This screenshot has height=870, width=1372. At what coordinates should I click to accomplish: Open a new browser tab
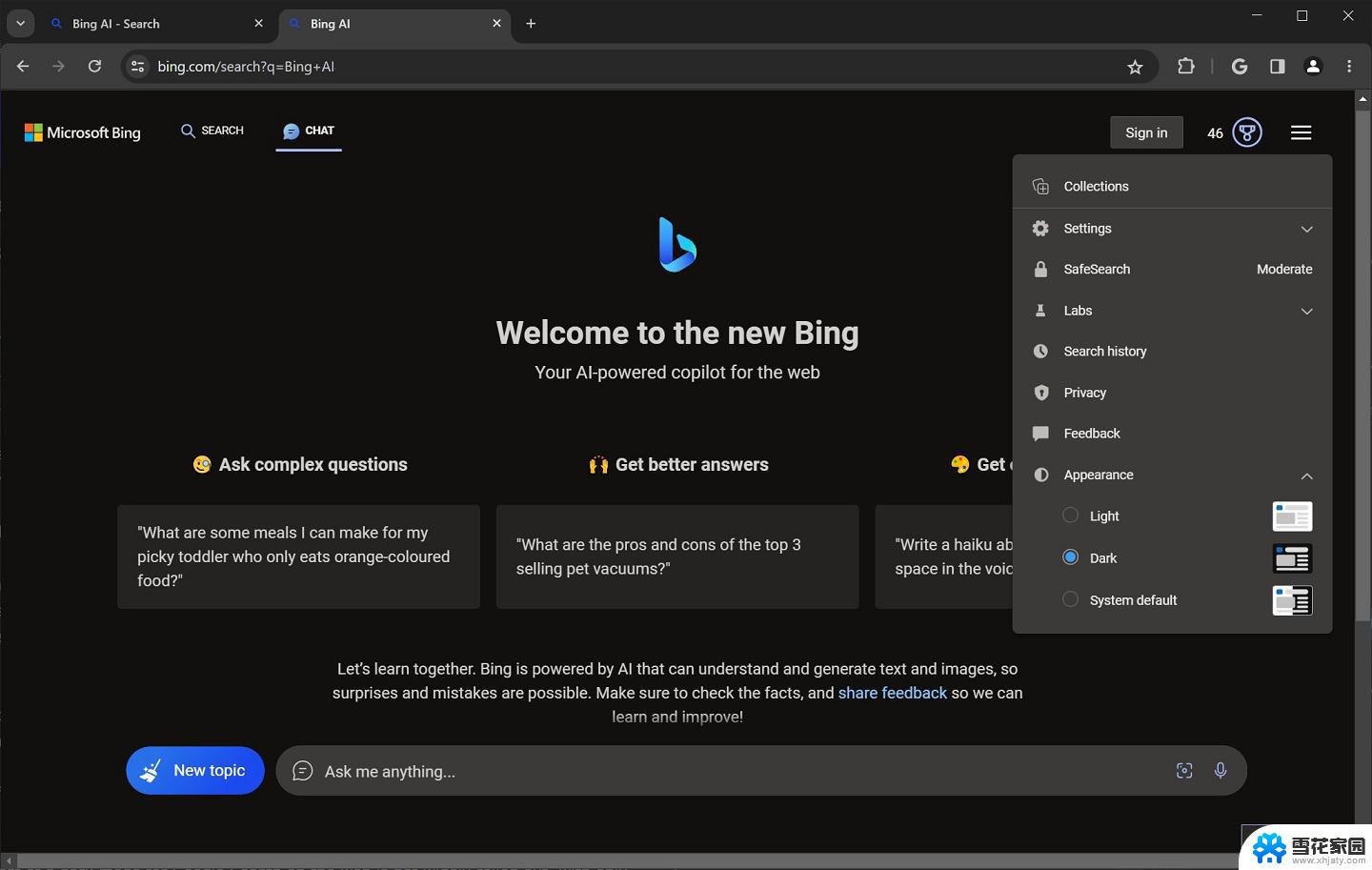pyautogui.click(x=531, y=24)
